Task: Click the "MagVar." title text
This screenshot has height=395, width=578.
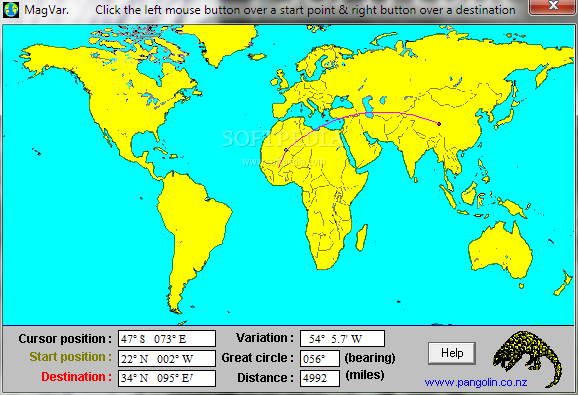Action: point(46,10)
